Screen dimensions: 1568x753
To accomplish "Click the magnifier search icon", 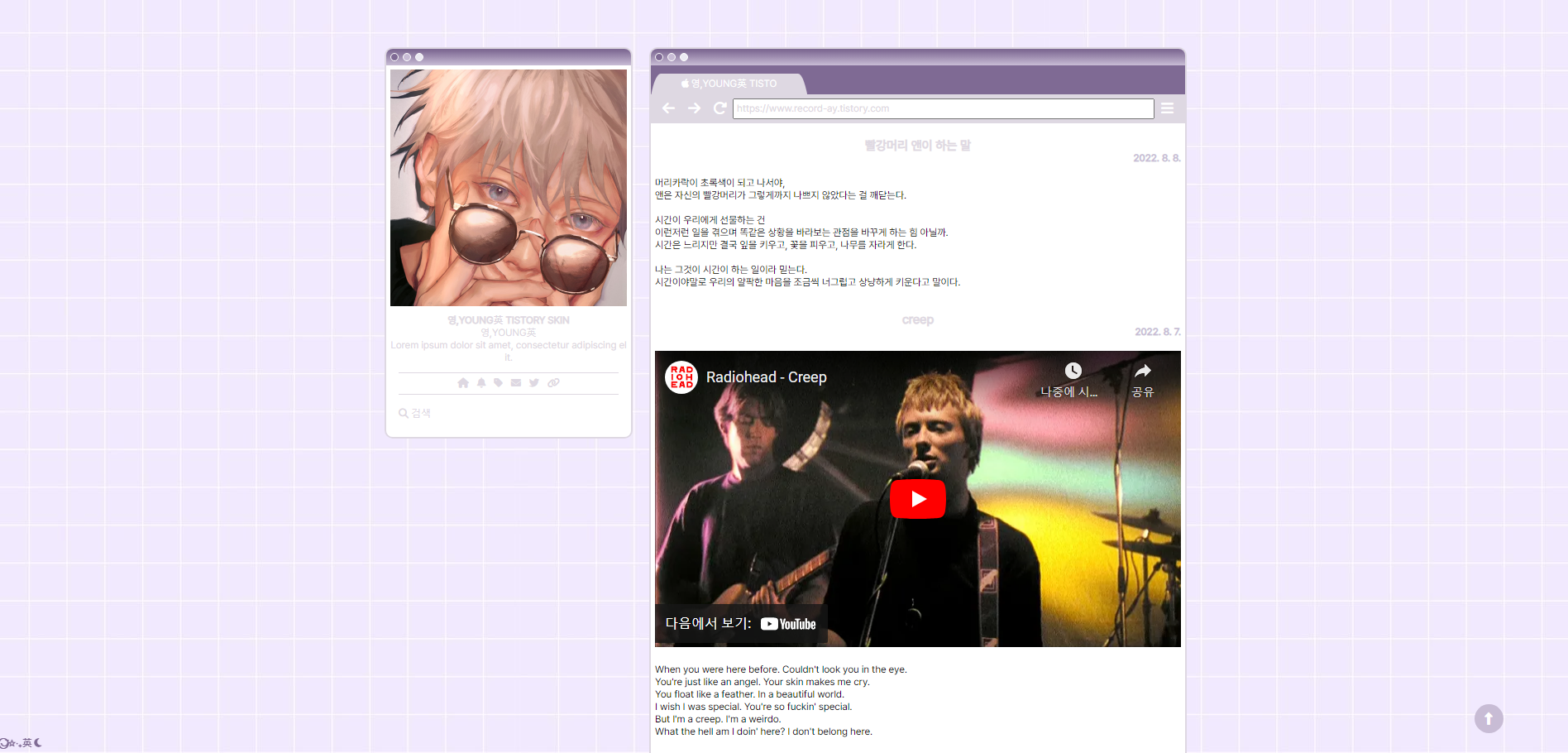I will 404,413.
